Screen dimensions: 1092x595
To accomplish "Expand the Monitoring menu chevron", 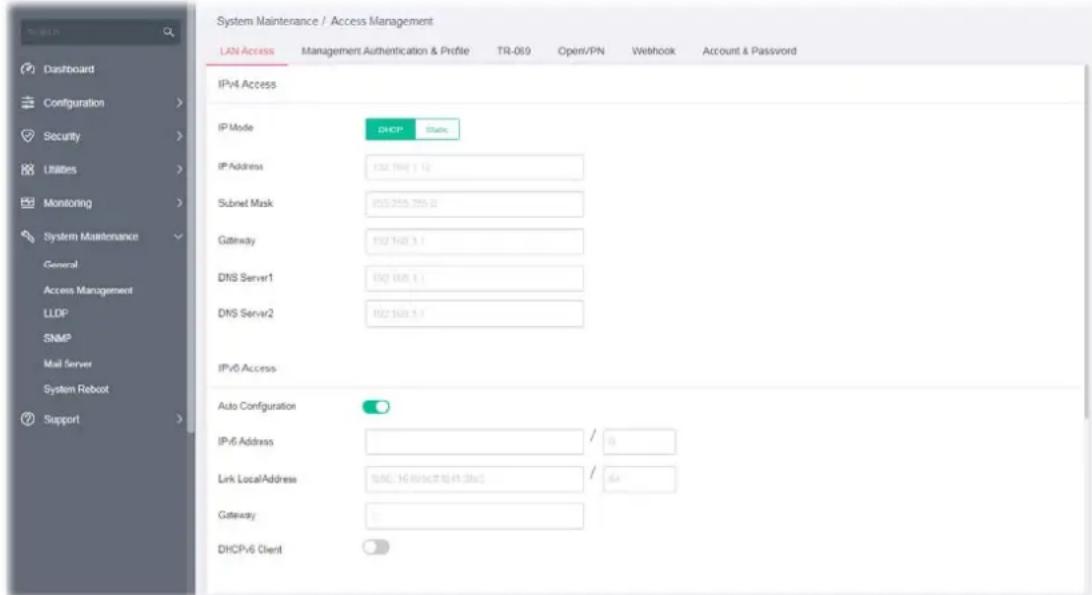I will pos(179,203).
